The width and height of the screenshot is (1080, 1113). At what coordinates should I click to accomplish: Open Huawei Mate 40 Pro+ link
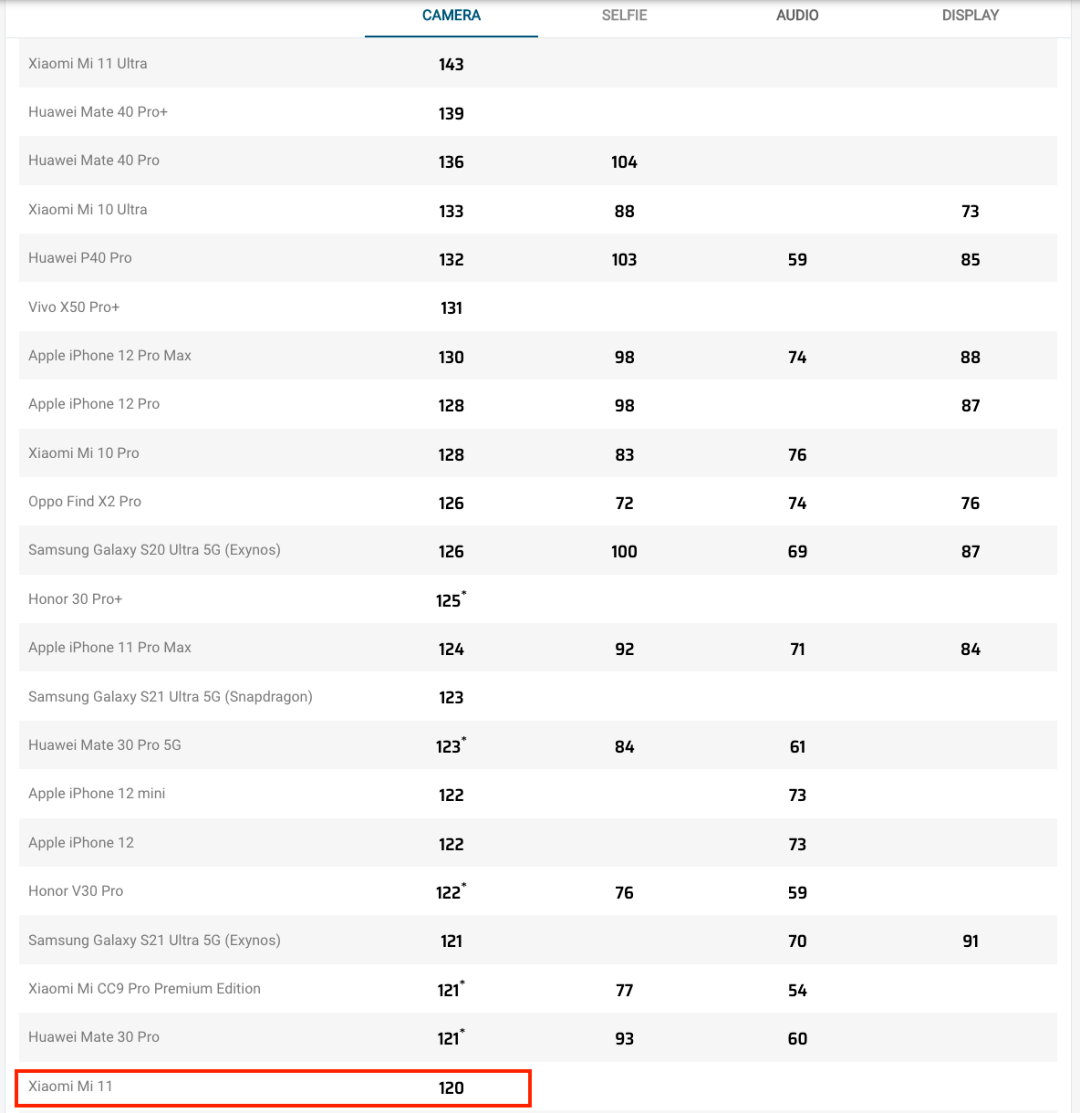(x=98, y=112)
